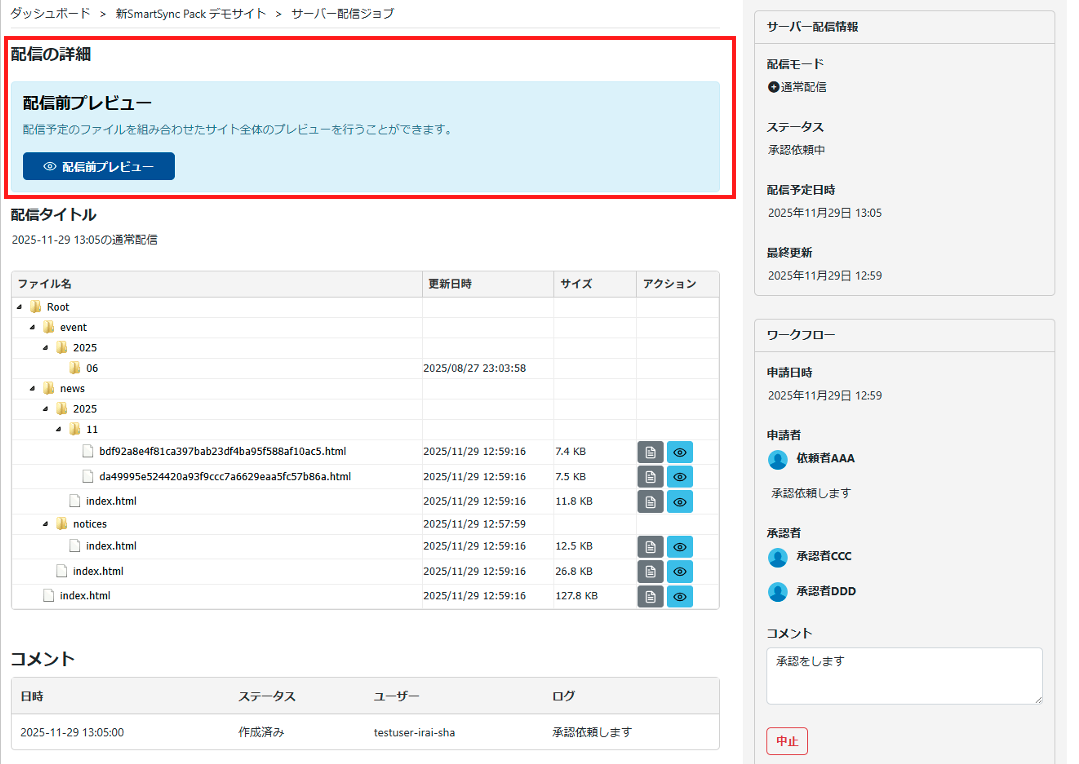The width and height of the screenshot is (1079, 764).
Task: Click the コメント text area
Action: pos(904,675)
